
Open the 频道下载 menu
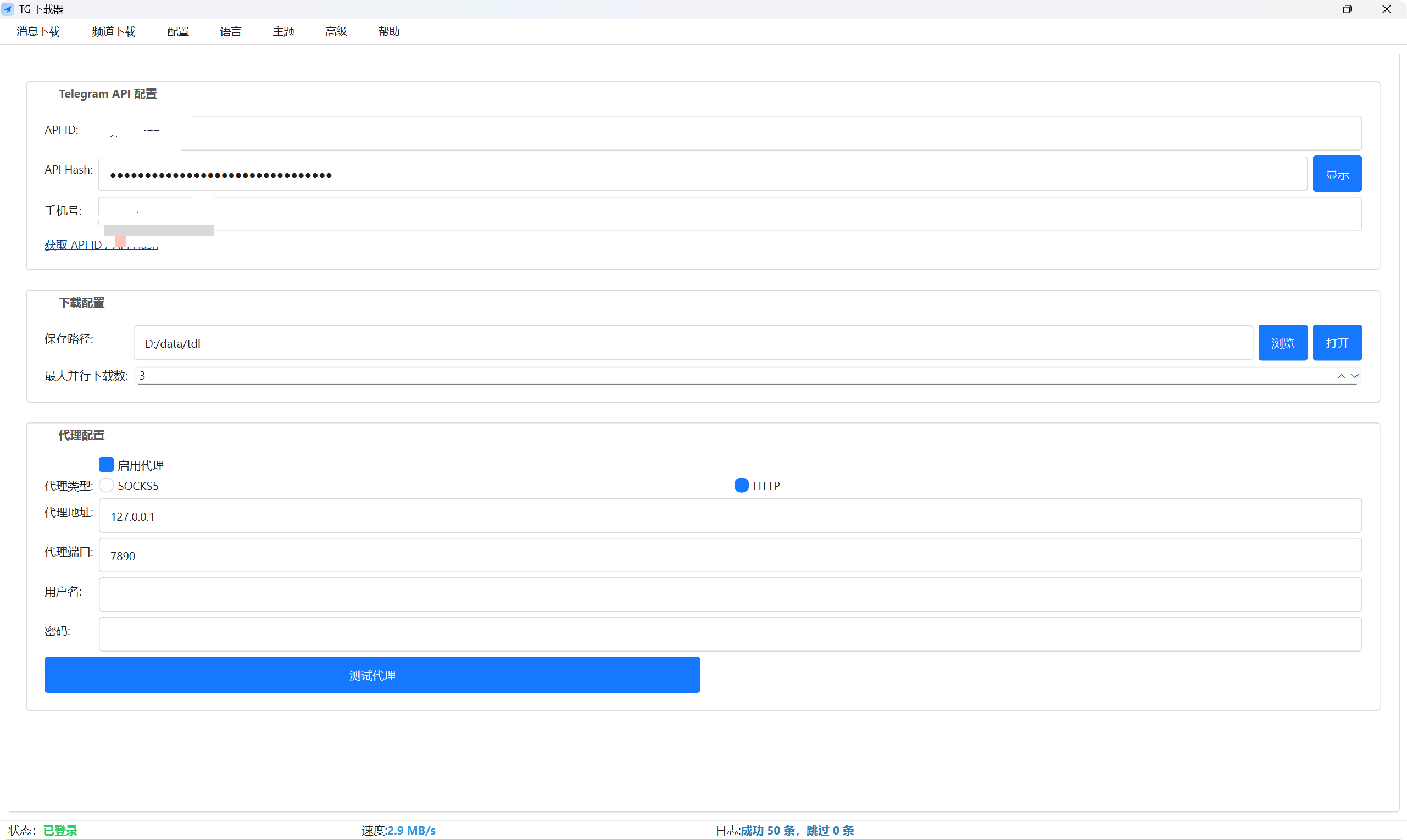tap(114, 32)
